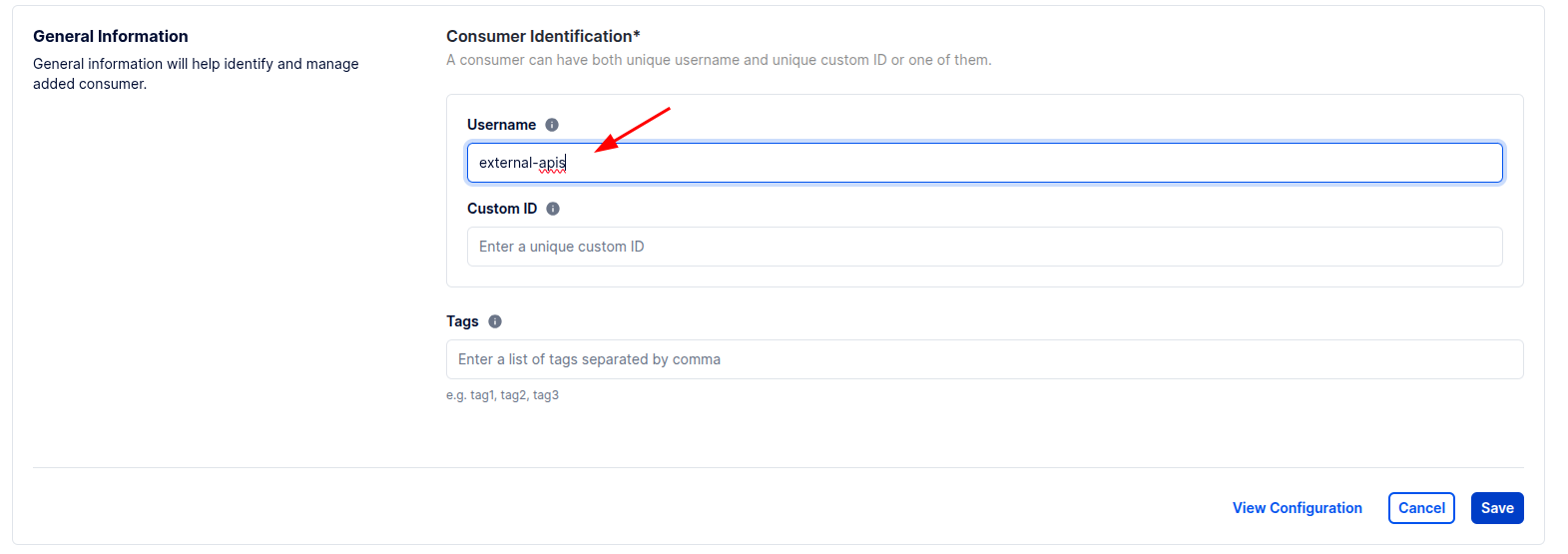Screen dimensions: 1568x554
Task: Click the consumer unique username description text
Action: point(719,60)
